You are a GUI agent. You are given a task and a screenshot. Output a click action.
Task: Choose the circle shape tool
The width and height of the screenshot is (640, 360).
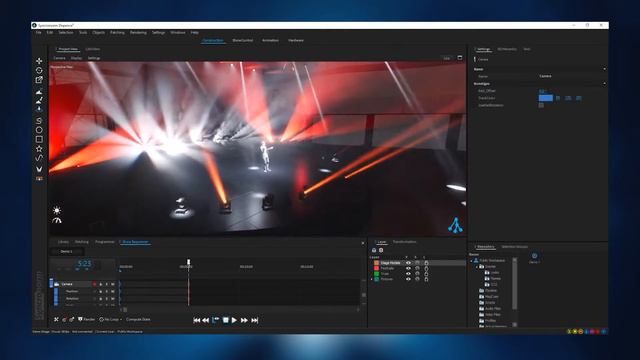[39, 130]
